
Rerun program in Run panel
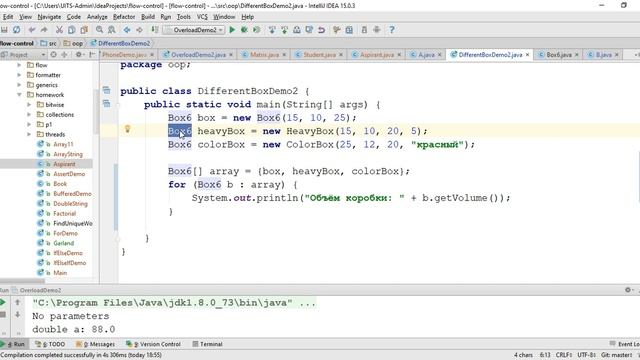click(3, 302)
